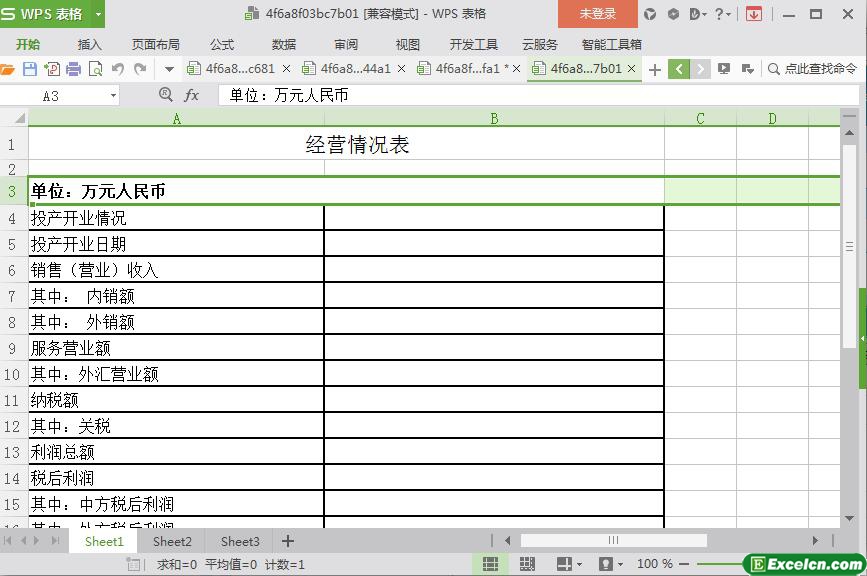This screenshot has height=576, width=867.
Task: Click the search command magnifier box
Action: tap(812, 69)
